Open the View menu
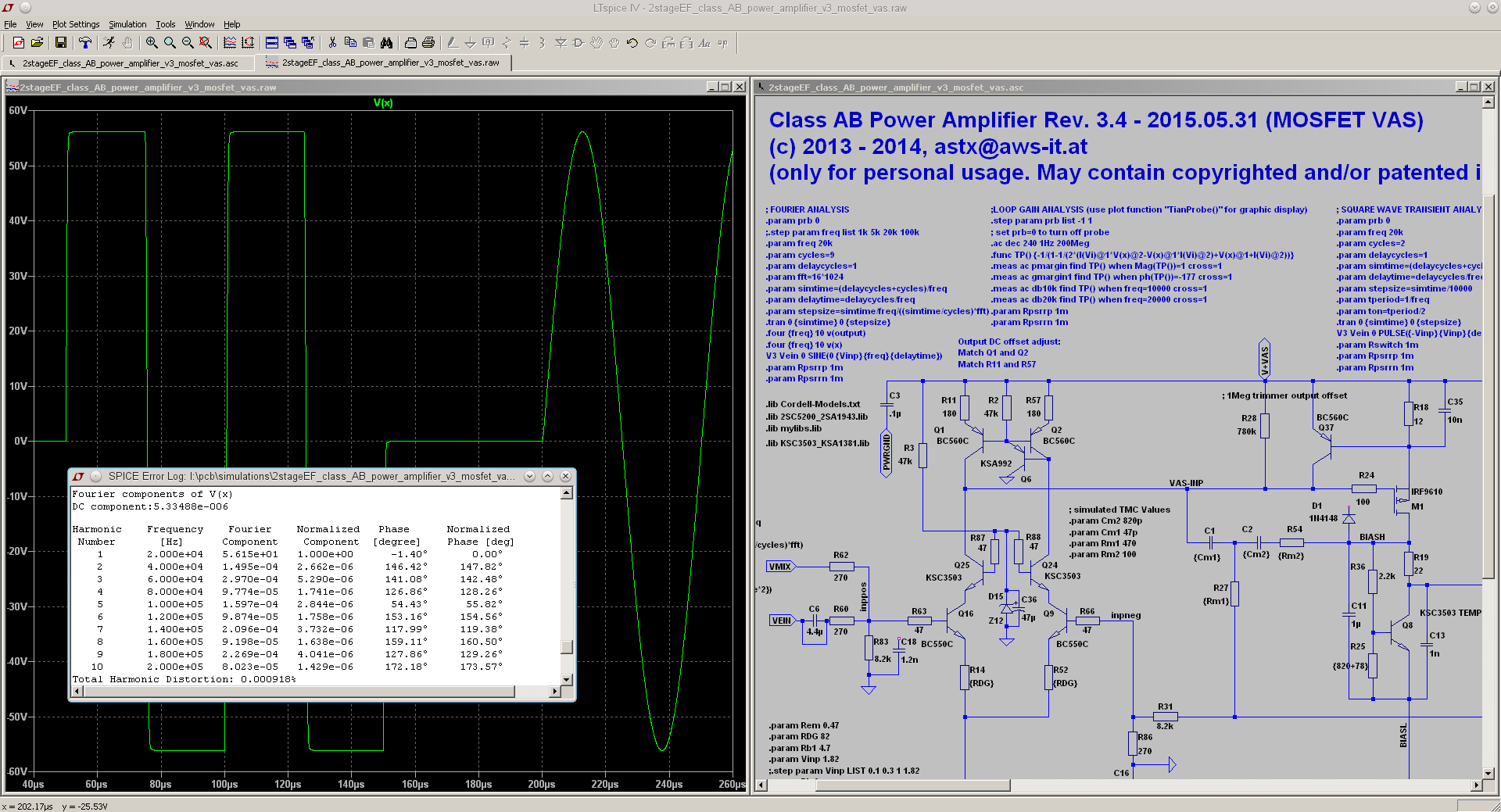Viewport: 1501px width, 812px height. [34, 24]
